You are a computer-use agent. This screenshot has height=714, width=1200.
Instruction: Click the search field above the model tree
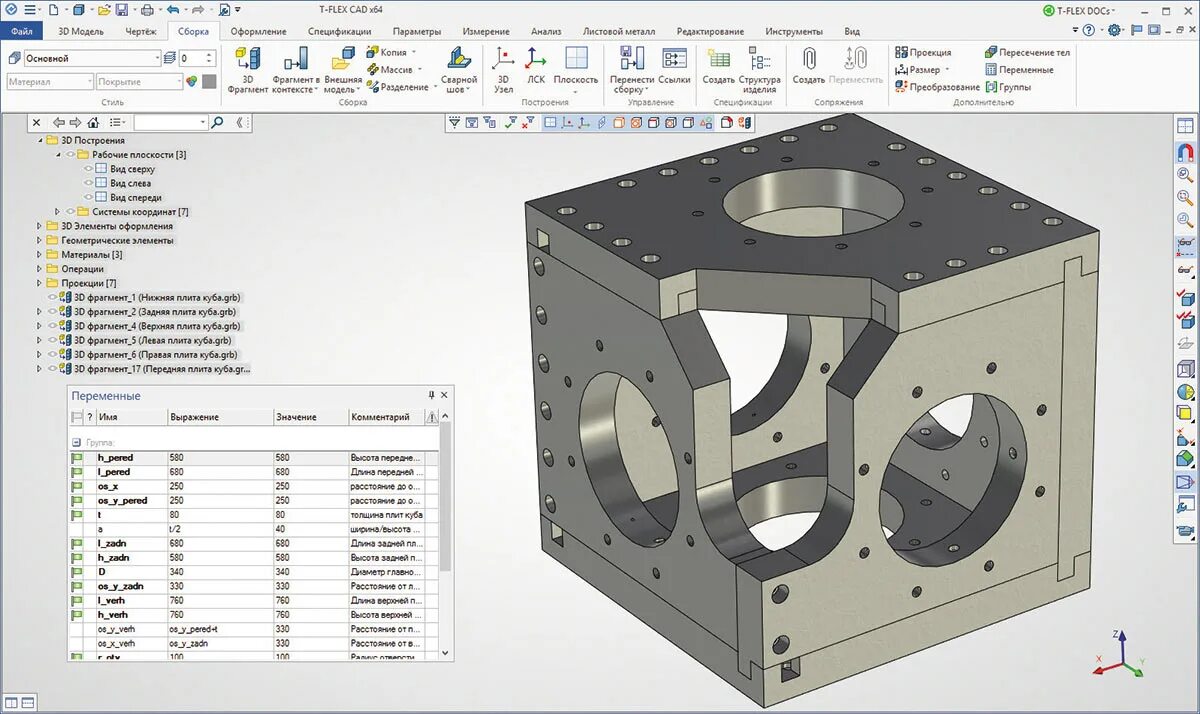[170, 123]
